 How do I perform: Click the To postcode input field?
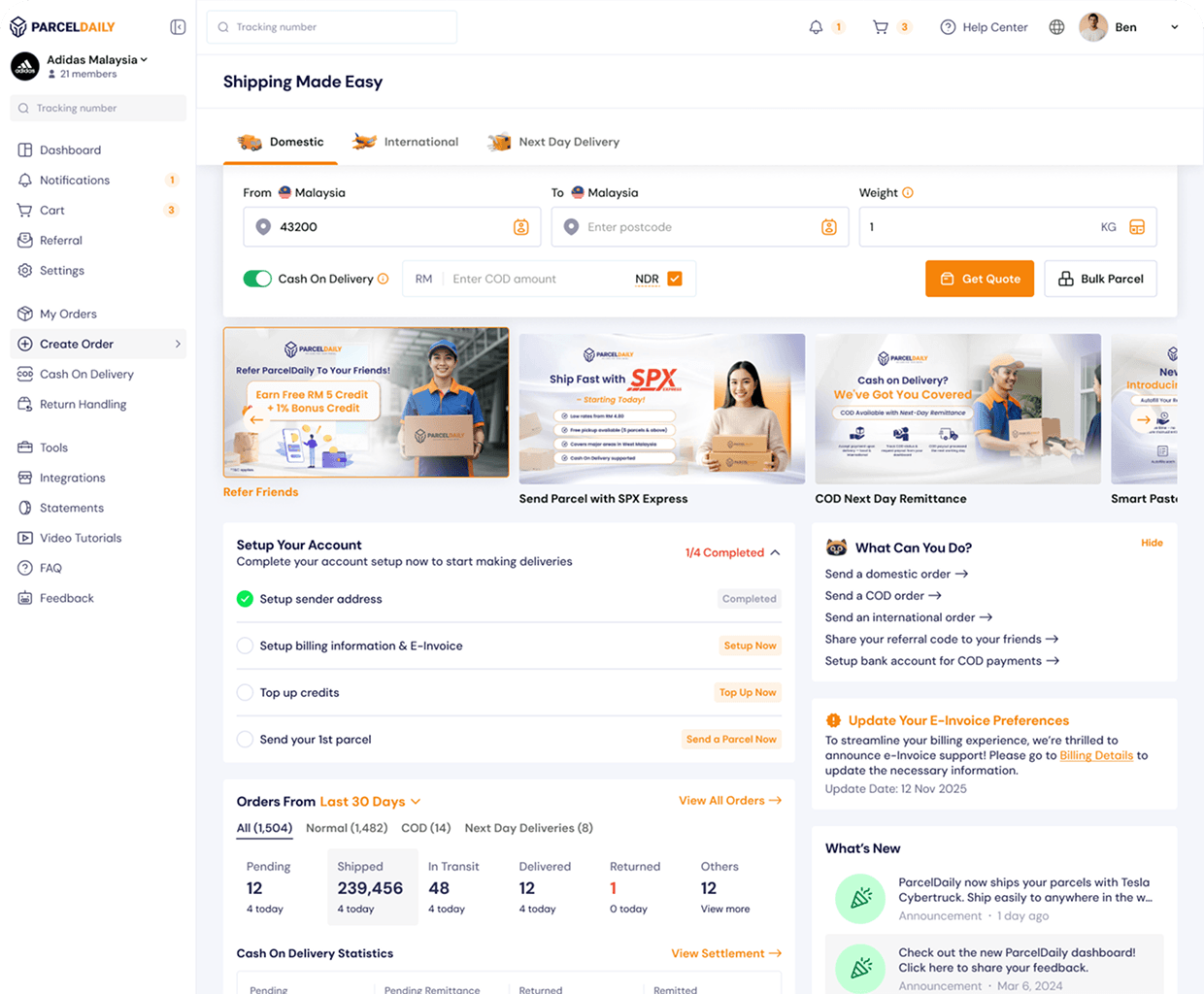tap(699, 227)
